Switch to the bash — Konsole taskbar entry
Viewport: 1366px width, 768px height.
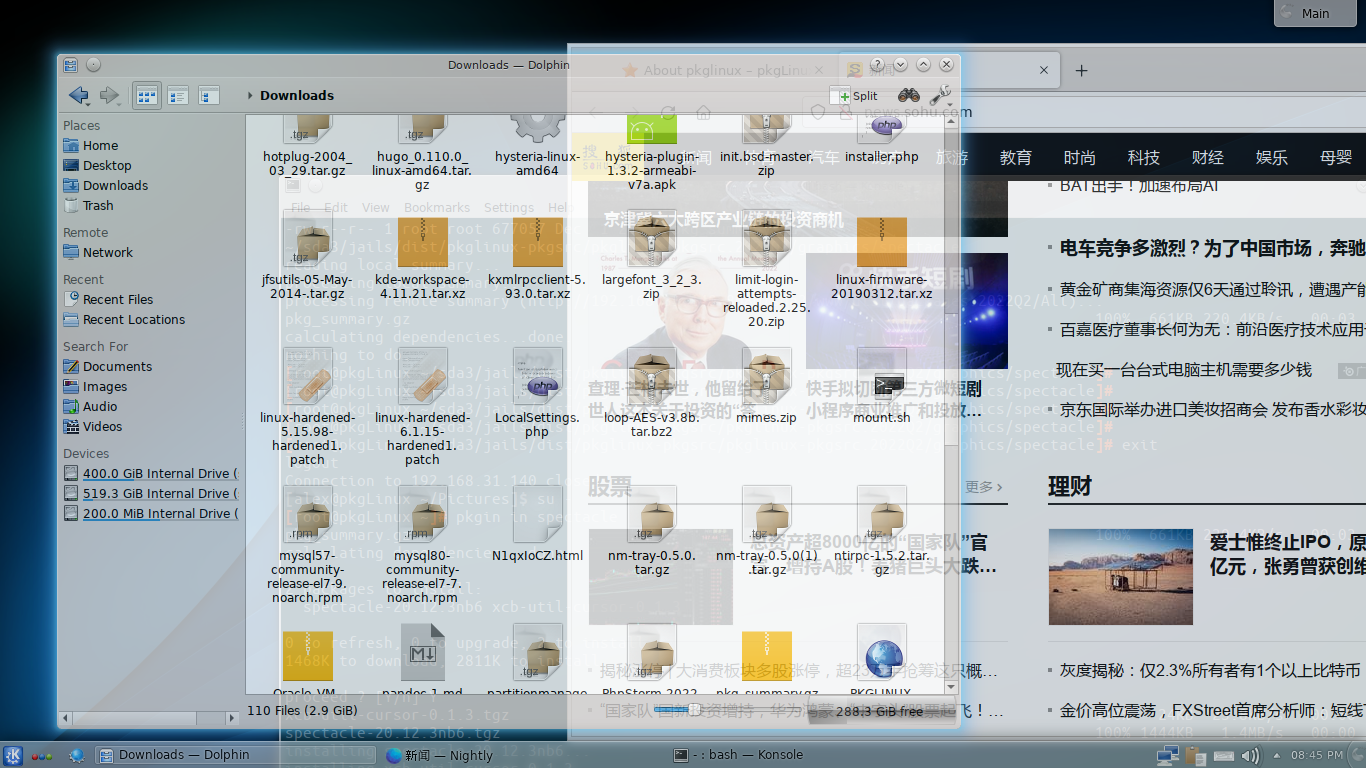tap(738, 755)
